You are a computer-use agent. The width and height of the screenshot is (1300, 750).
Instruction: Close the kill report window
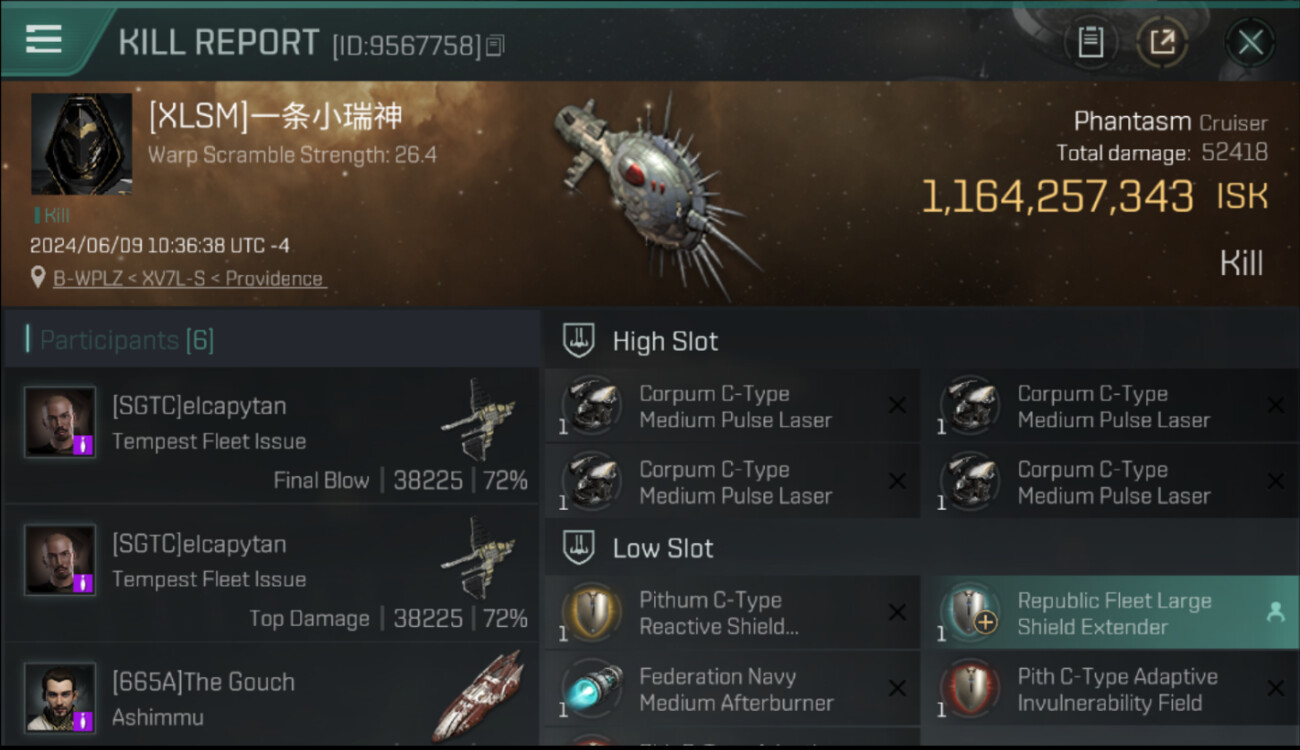pos(1250,42)
